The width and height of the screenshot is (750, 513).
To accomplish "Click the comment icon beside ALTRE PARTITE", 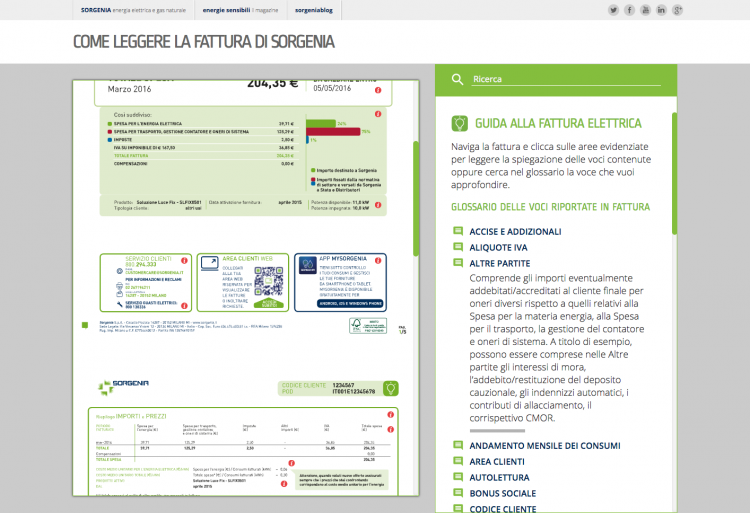I will pos(458,263).
